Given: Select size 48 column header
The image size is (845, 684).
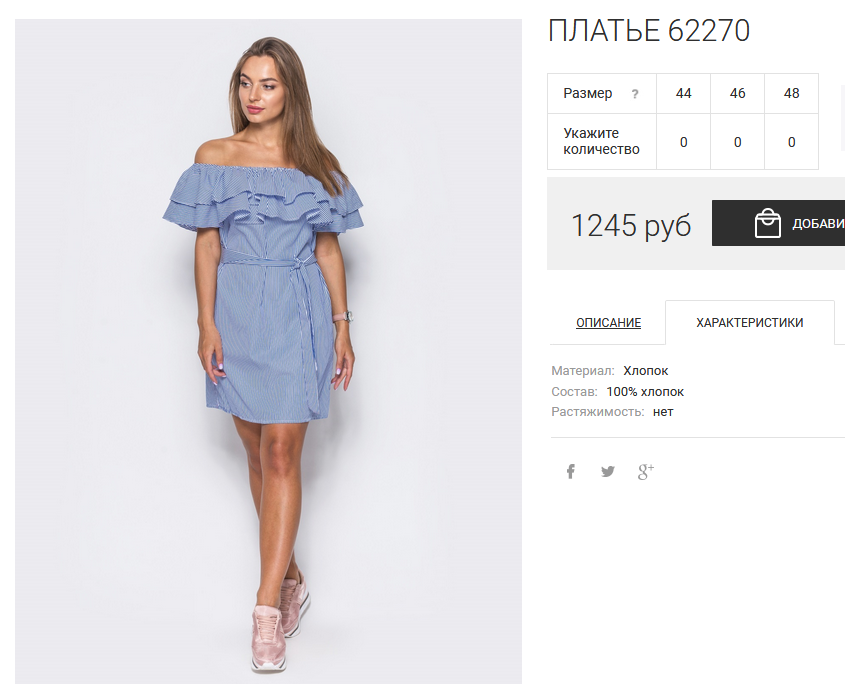Looking at the screenshot, I should pyautogui.click(x=791, y=93).
